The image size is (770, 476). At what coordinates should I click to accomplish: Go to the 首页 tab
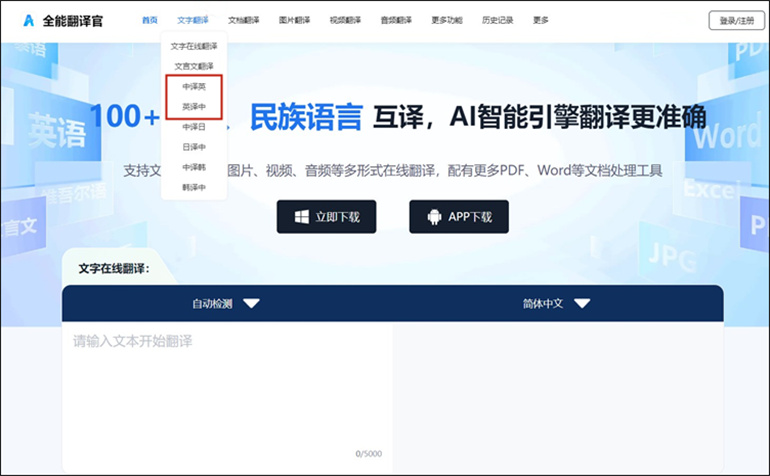150,20
